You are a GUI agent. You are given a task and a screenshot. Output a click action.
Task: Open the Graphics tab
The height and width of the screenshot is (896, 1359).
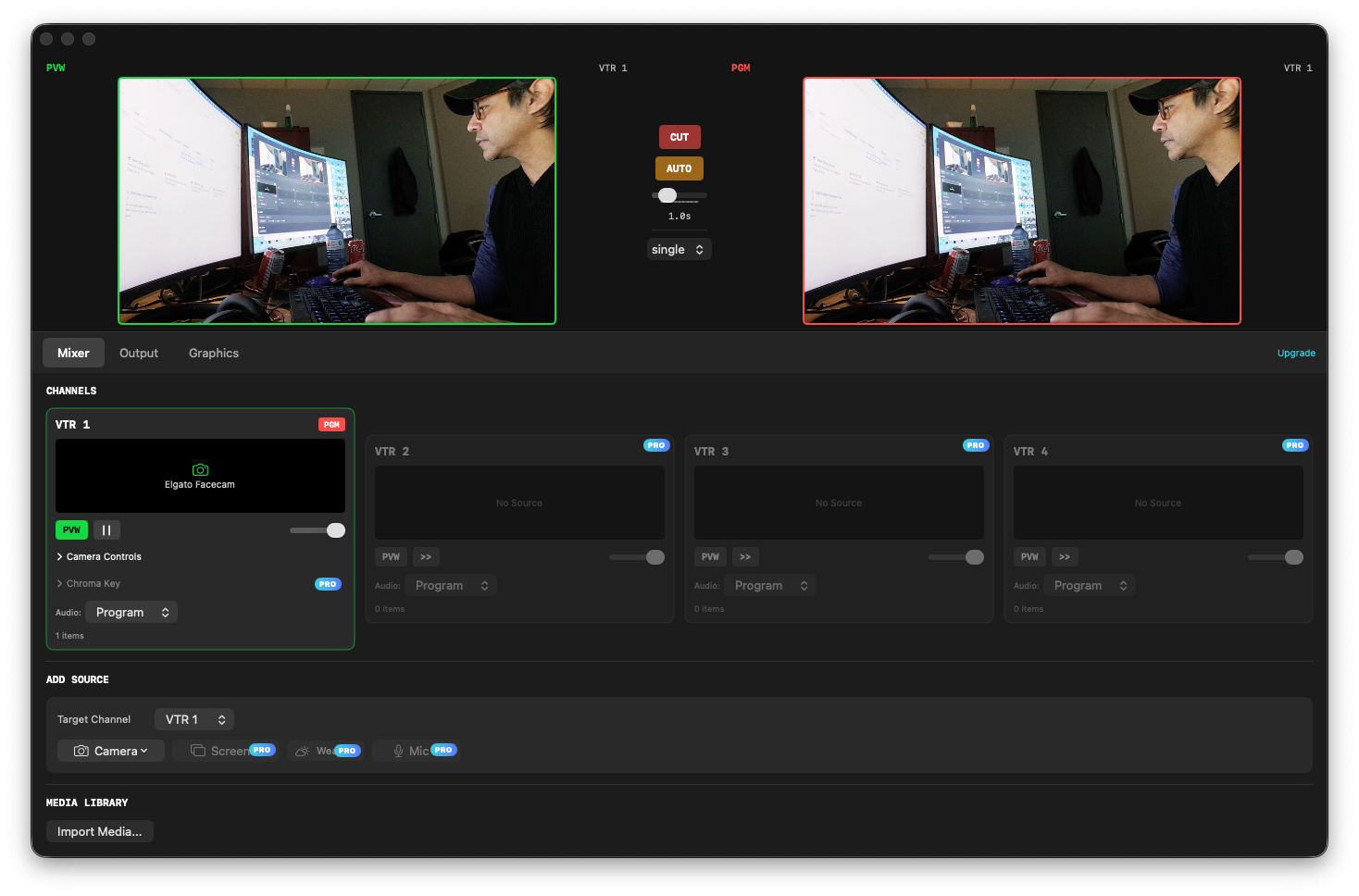[213, 353]
